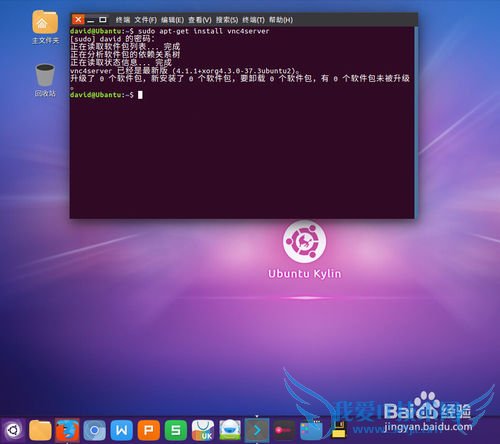This screenshot has width=500, height=444.
Task: Open the 编辑(E) menu in terminal
Action: click(x=172, y=20)
